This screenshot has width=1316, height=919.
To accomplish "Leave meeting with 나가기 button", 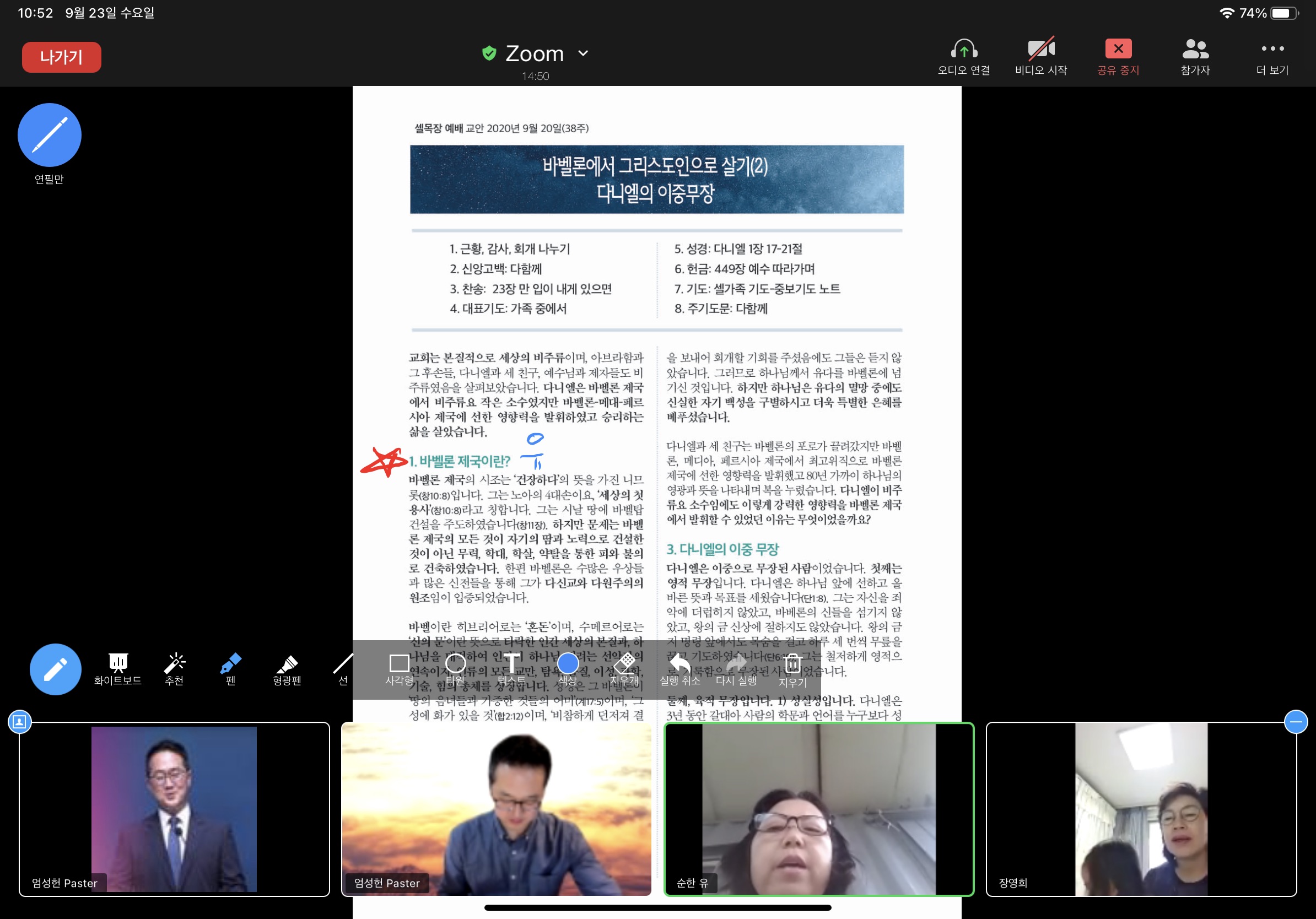I will point(61,57).
